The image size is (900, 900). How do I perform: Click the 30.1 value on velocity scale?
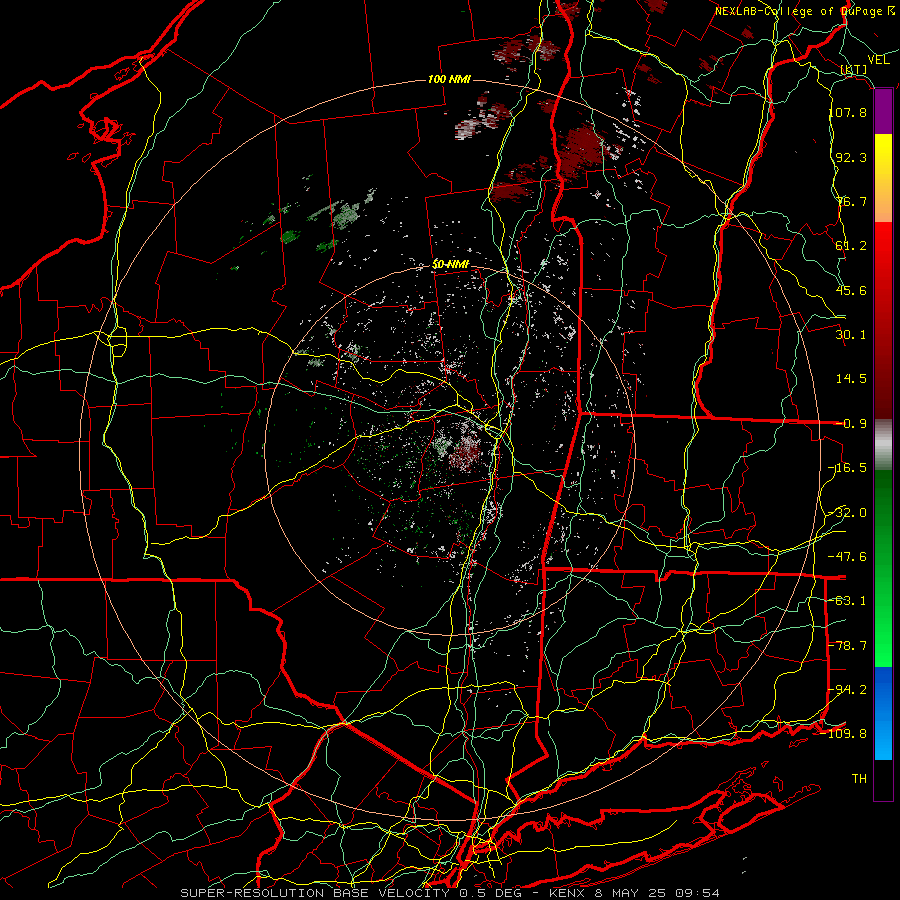pyautogui.click(x=851, y=335)
